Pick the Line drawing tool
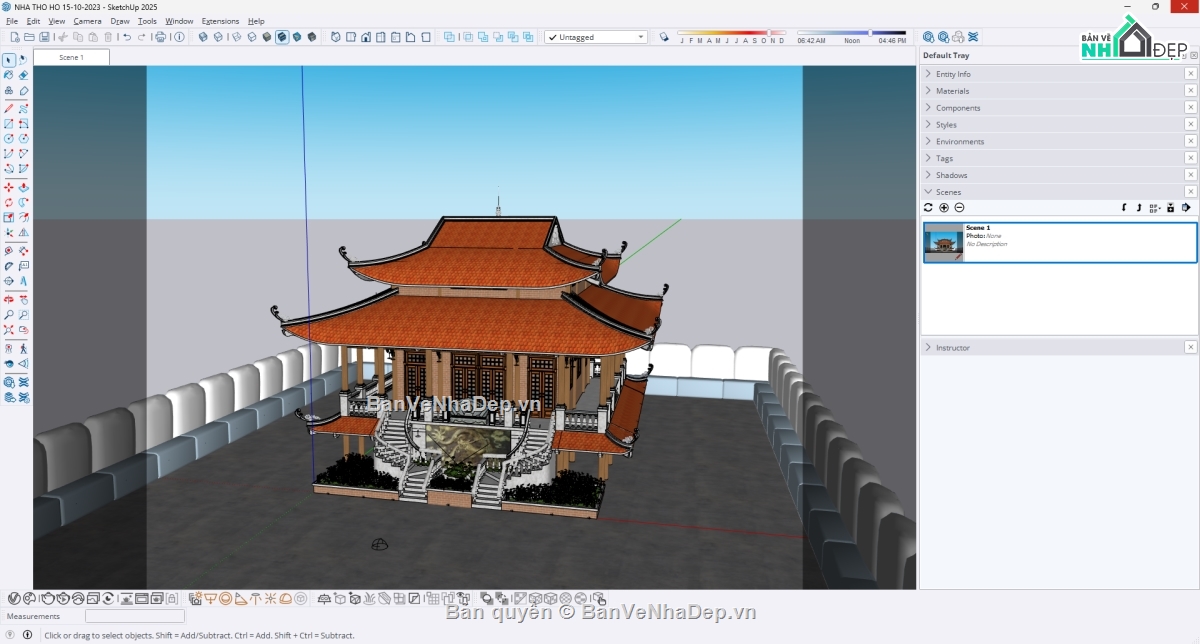 (9, 108)
